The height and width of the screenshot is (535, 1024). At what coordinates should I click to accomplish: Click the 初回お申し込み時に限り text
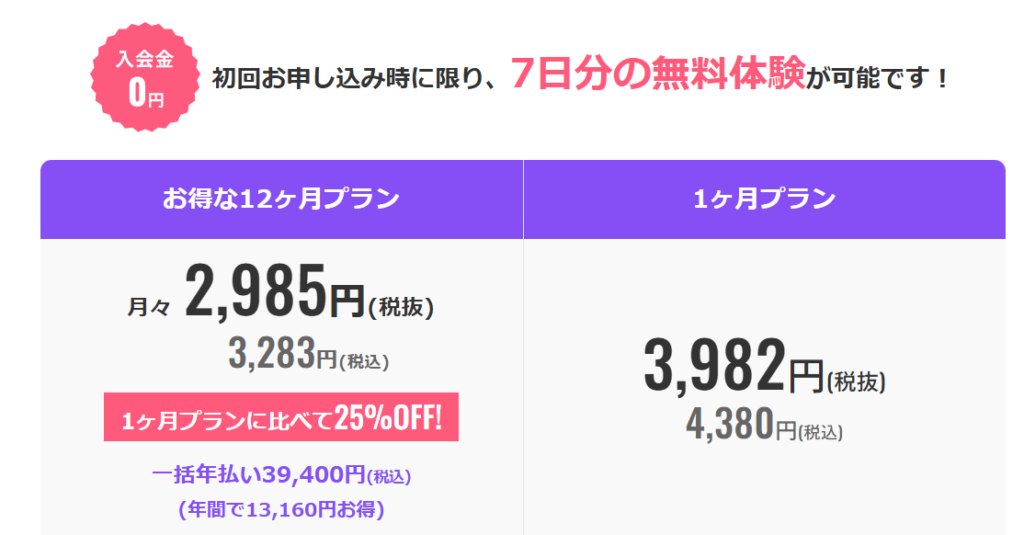click(x=352, y=80)
